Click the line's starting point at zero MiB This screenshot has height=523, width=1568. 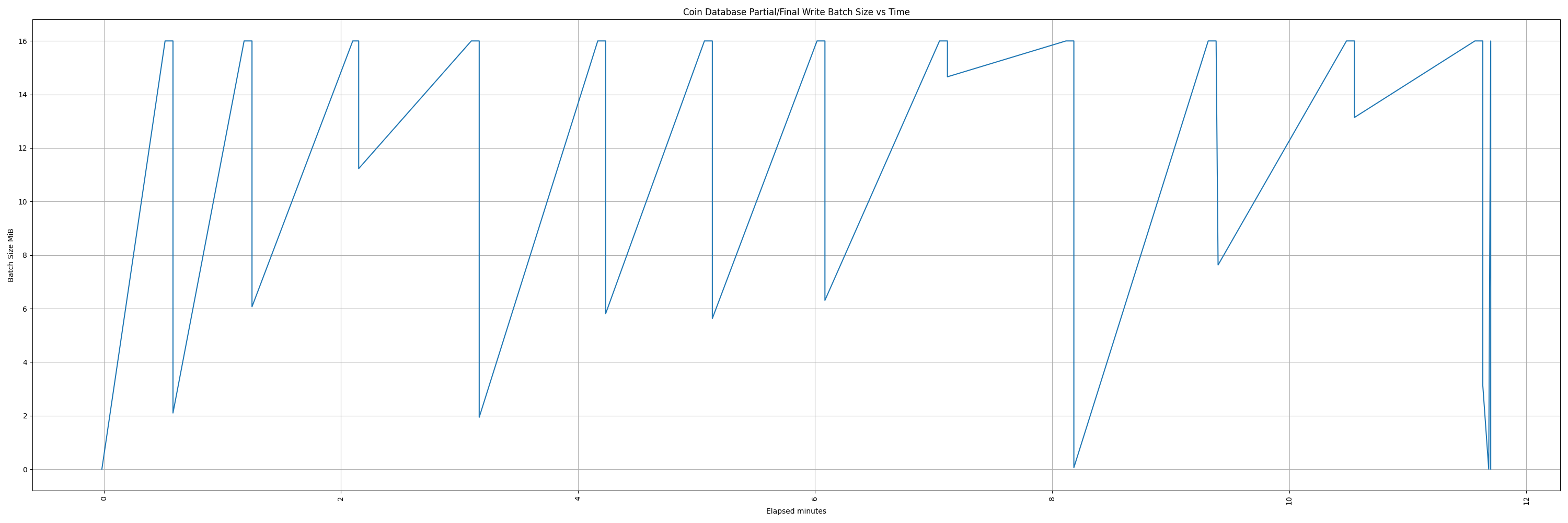coord(101,469)
